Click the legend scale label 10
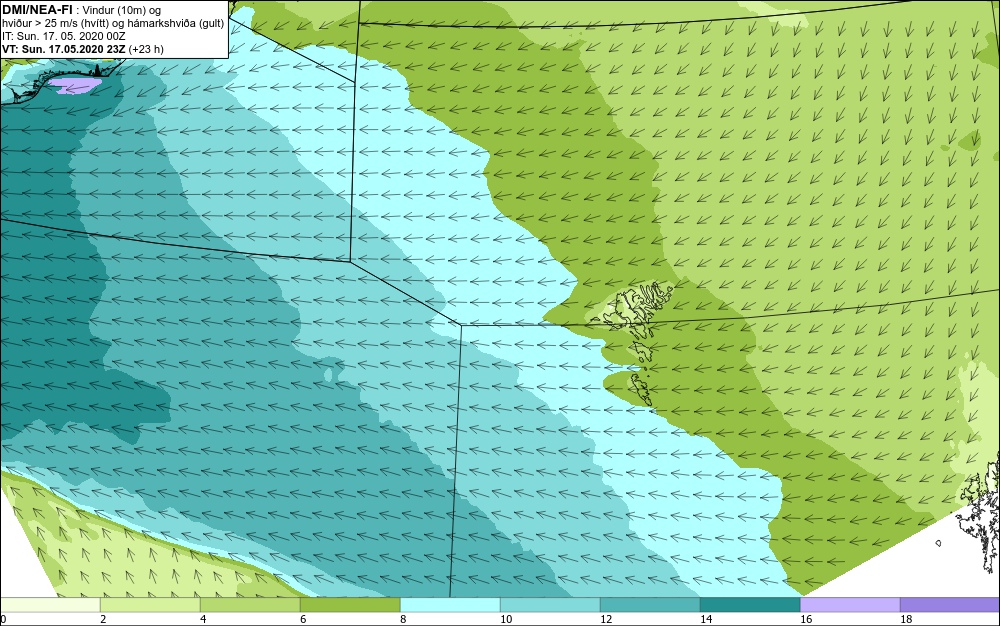Viewport: 1000px width, 626px height. pyautogui.click(x=506, y=619)
